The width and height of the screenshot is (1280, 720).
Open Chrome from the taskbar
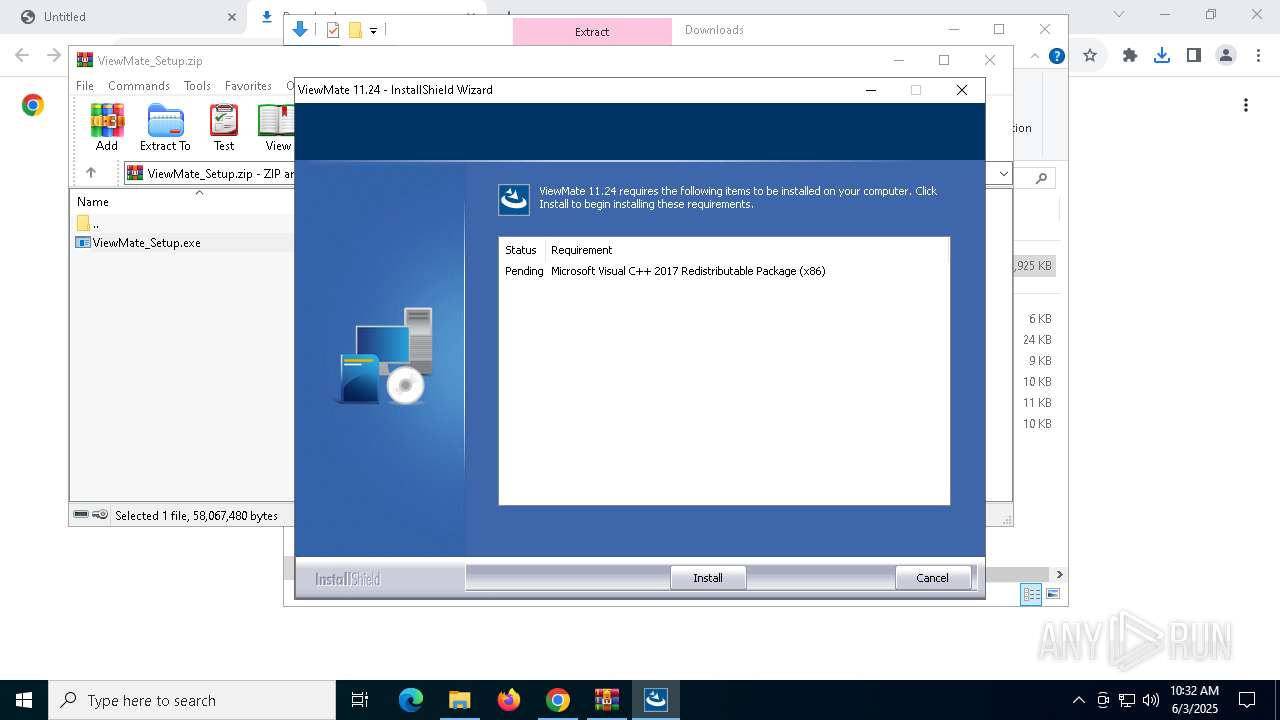click(558, 700)
